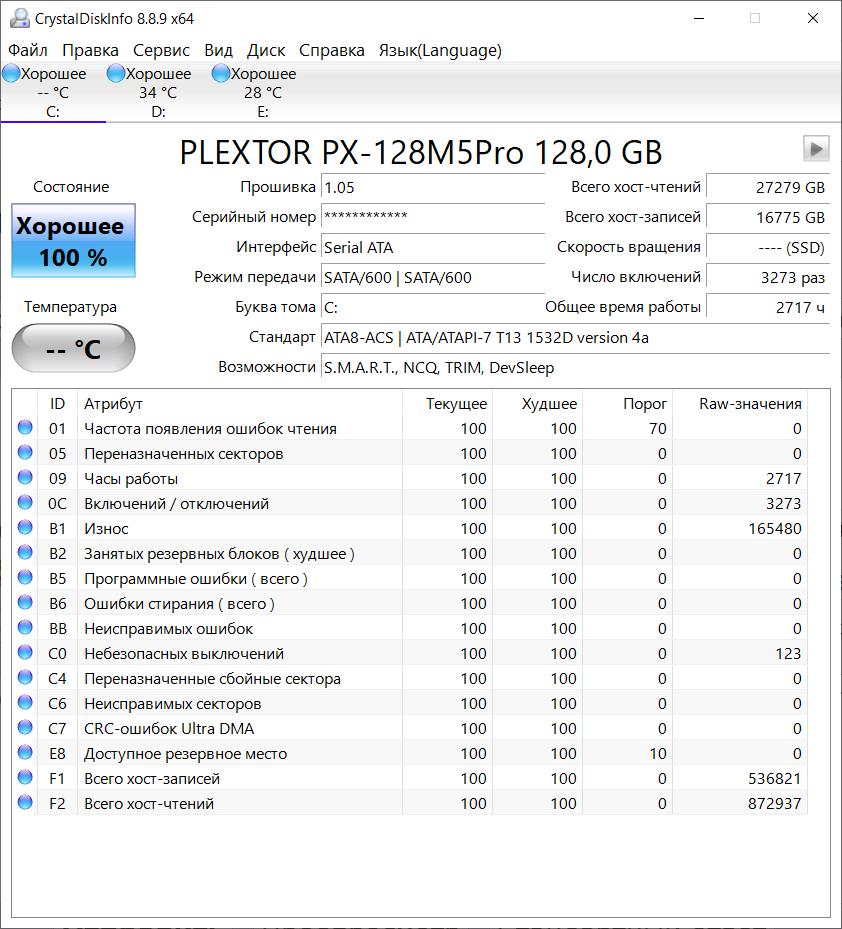Select the Износ attribute row

click(x=409, y=528)
